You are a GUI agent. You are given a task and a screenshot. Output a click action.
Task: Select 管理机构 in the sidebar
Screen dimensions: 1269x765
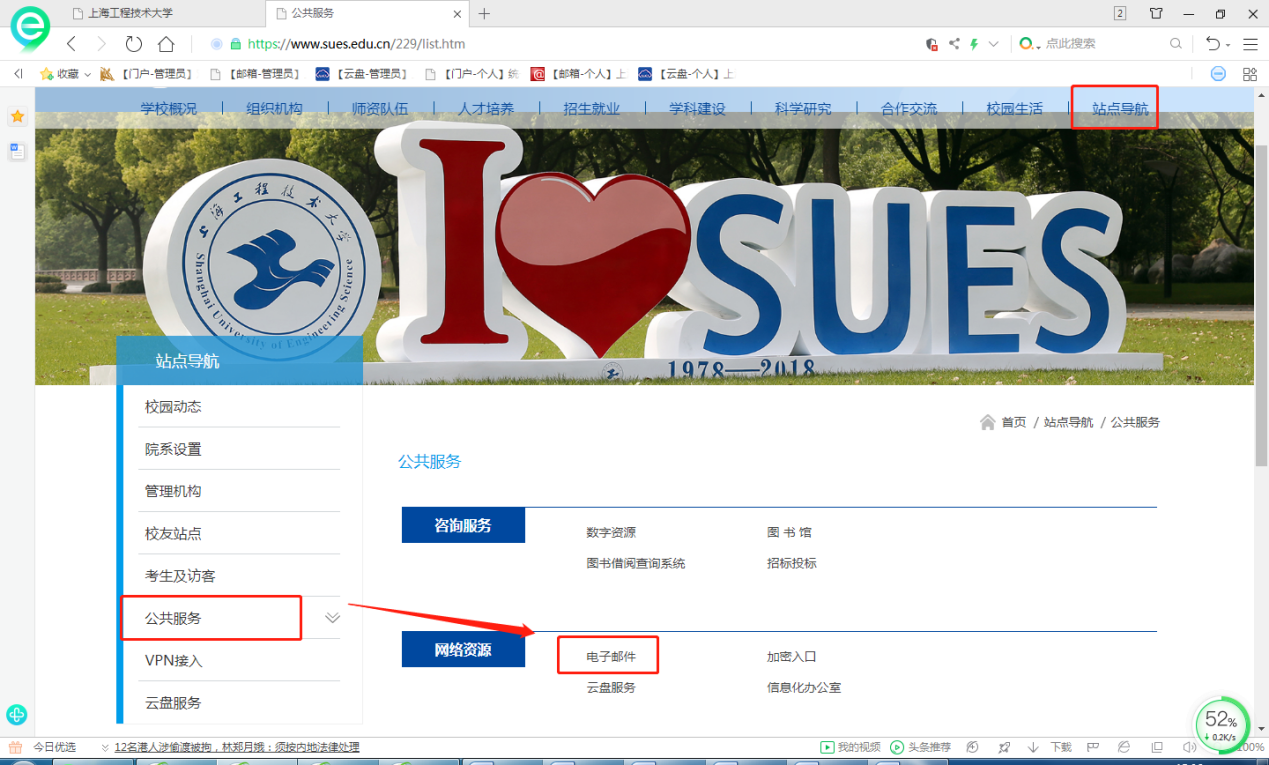[x=173, y=491]
